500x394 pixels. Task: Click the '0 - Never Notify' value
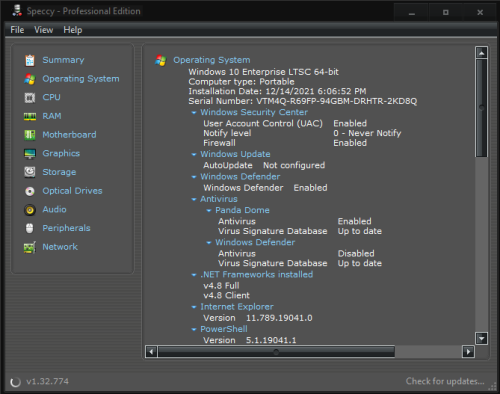(x=367, y=133)
